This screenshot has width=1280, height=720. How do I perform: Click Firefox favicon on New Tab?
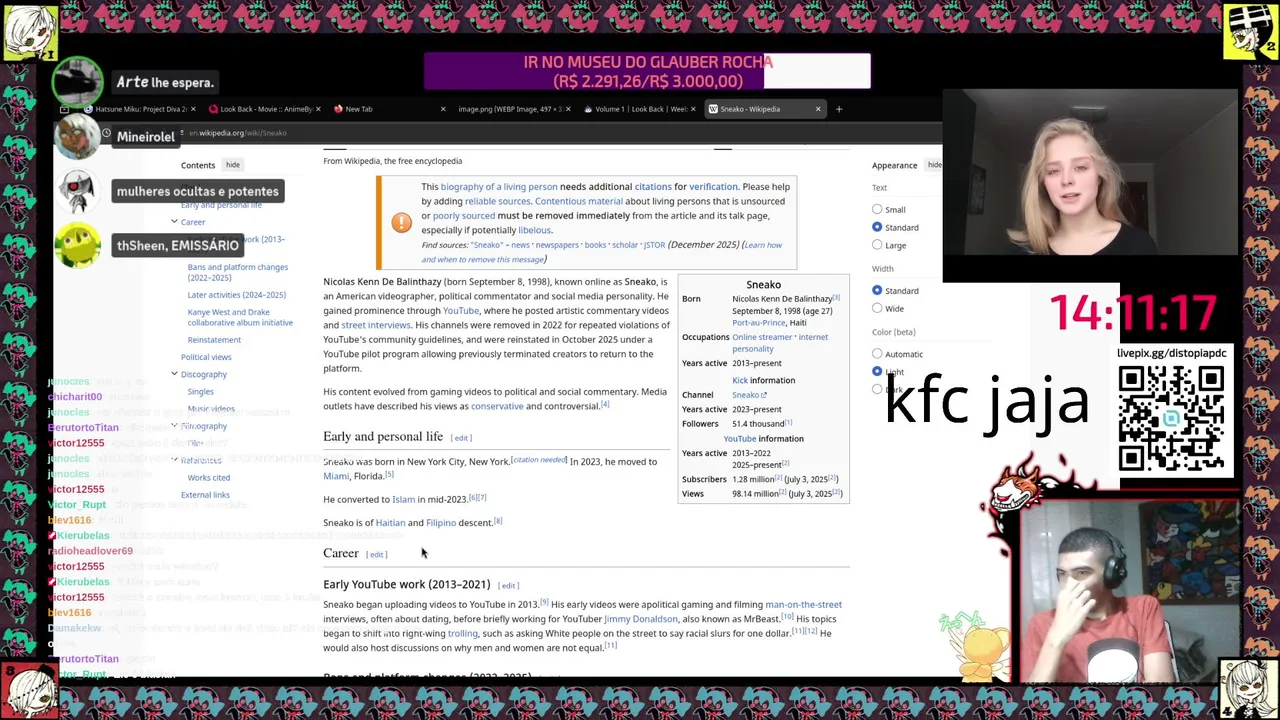(x=338, y=109)
